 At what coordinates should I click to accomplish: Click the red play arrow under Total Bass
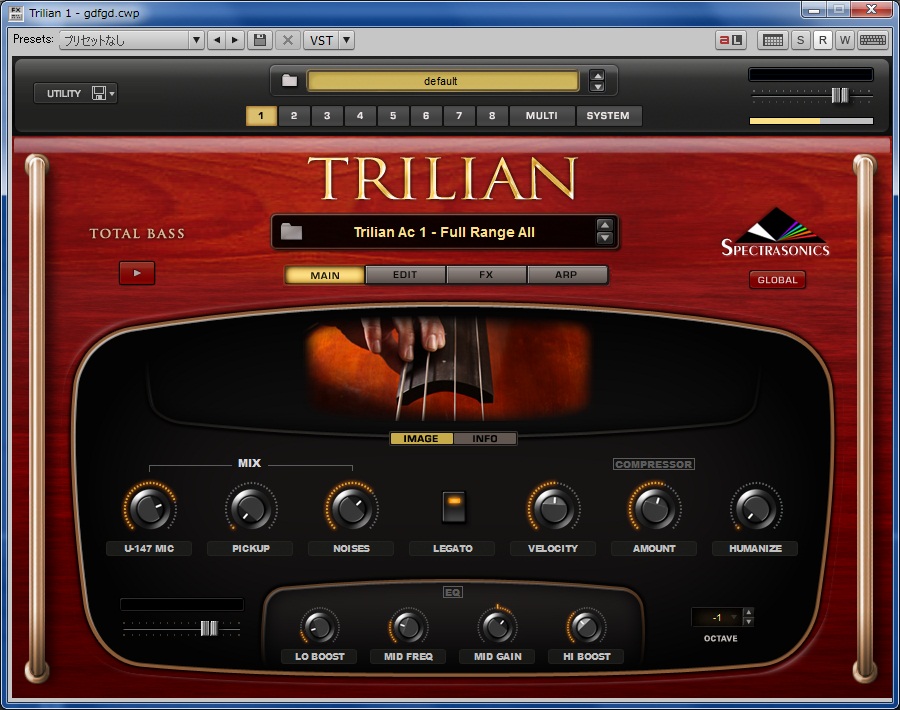pyautogui.click(x=137, y=273)
